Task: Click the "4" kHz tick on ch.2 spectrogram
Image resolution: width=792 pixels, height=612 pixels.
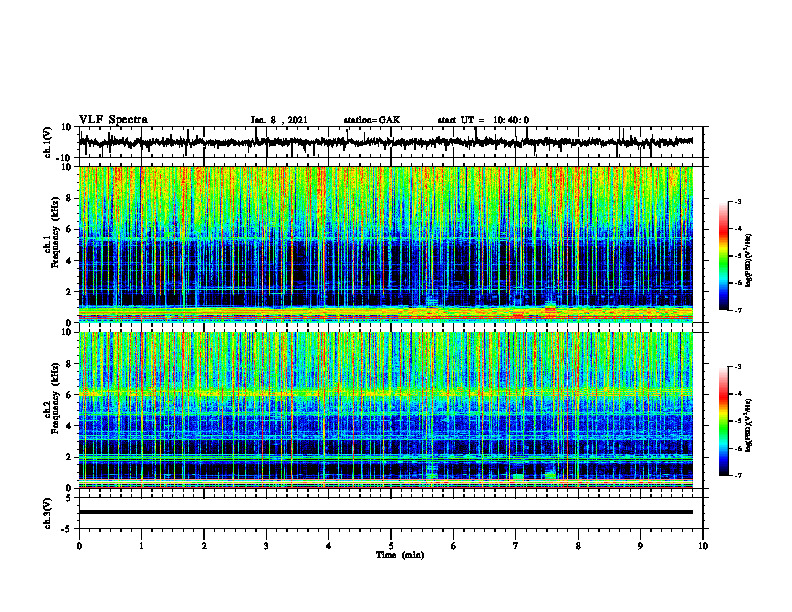Action: coord(70,427)
